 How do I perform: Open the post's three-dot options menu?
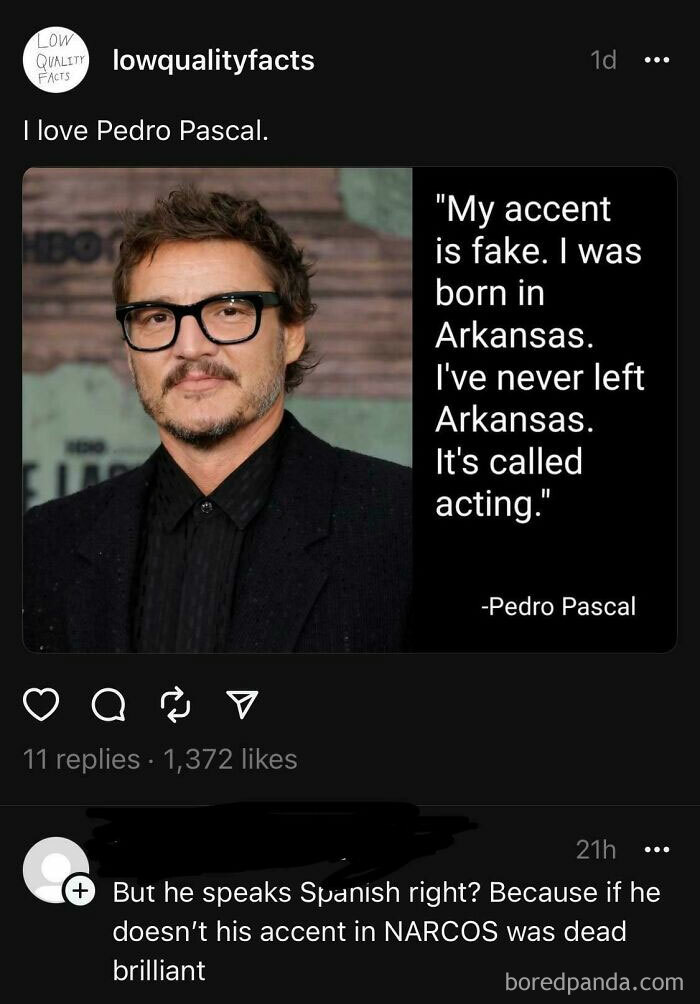tap(656, 60)
